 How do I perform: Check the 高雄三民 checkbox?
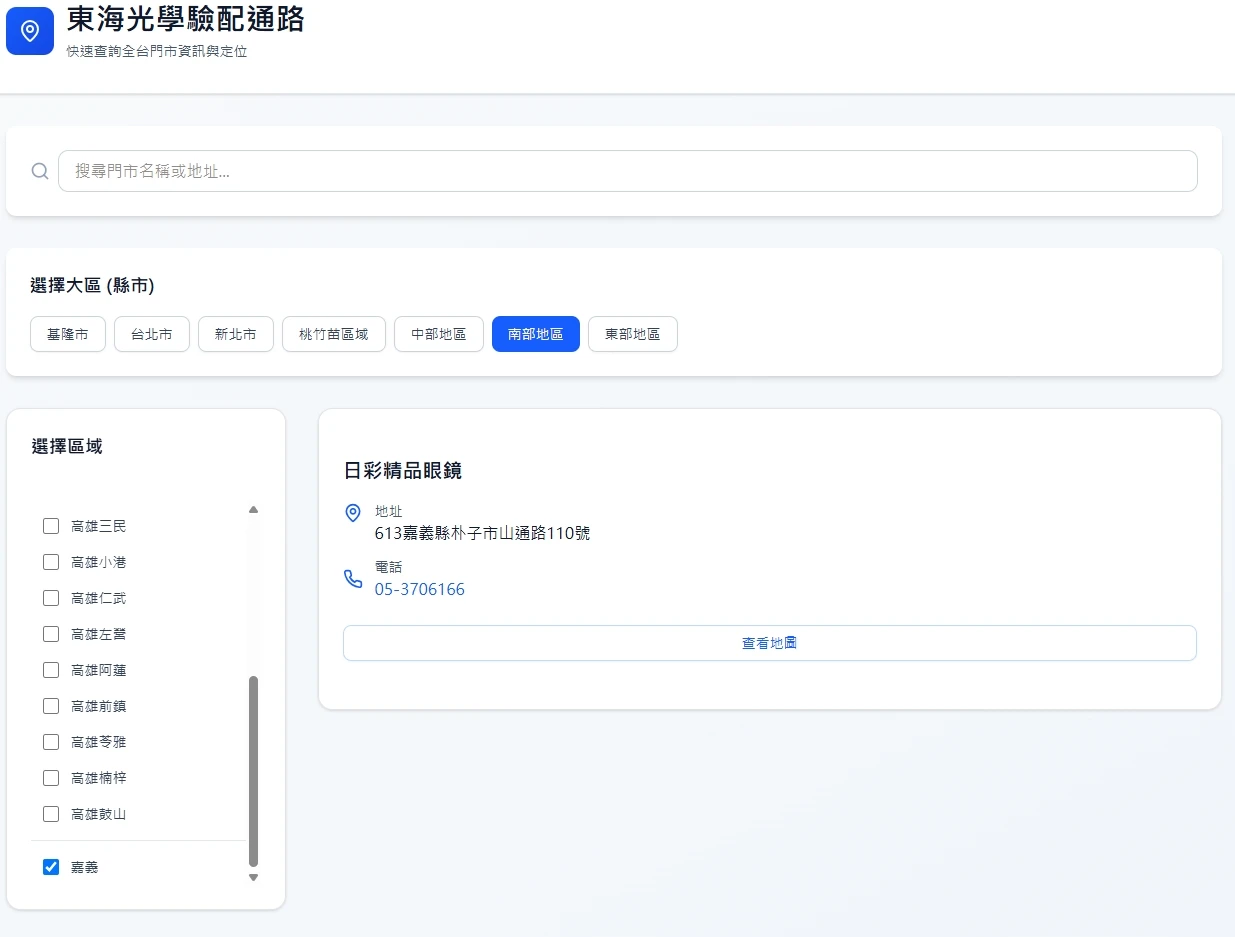tap(51, 526)
